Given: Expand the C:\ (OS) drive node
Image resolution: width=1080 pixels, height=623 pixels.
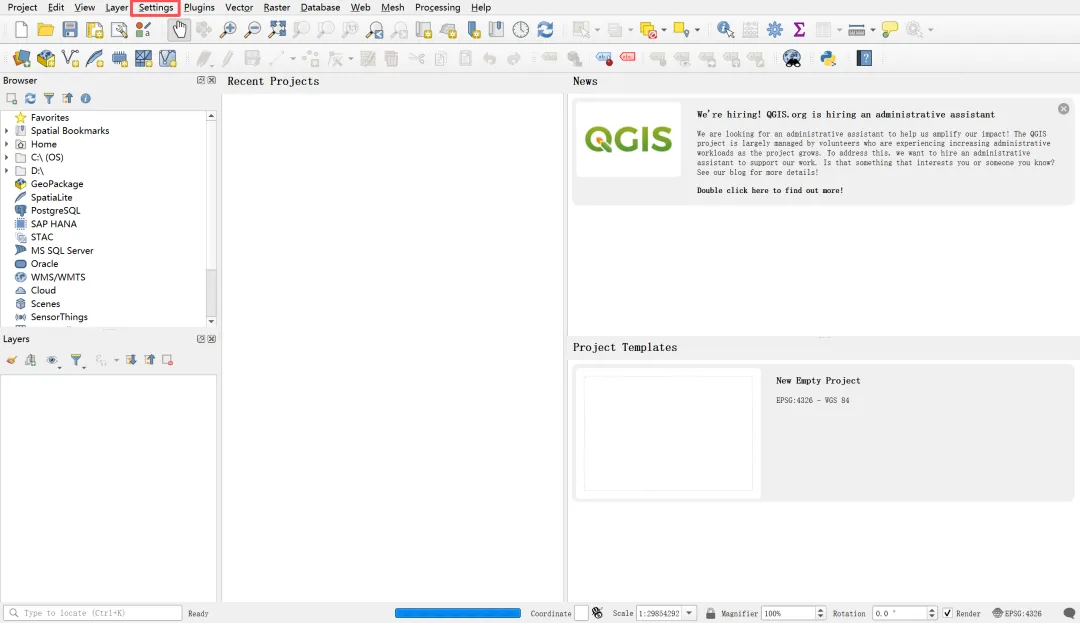Looking at the screenshot, I should [x=7, y=157].
